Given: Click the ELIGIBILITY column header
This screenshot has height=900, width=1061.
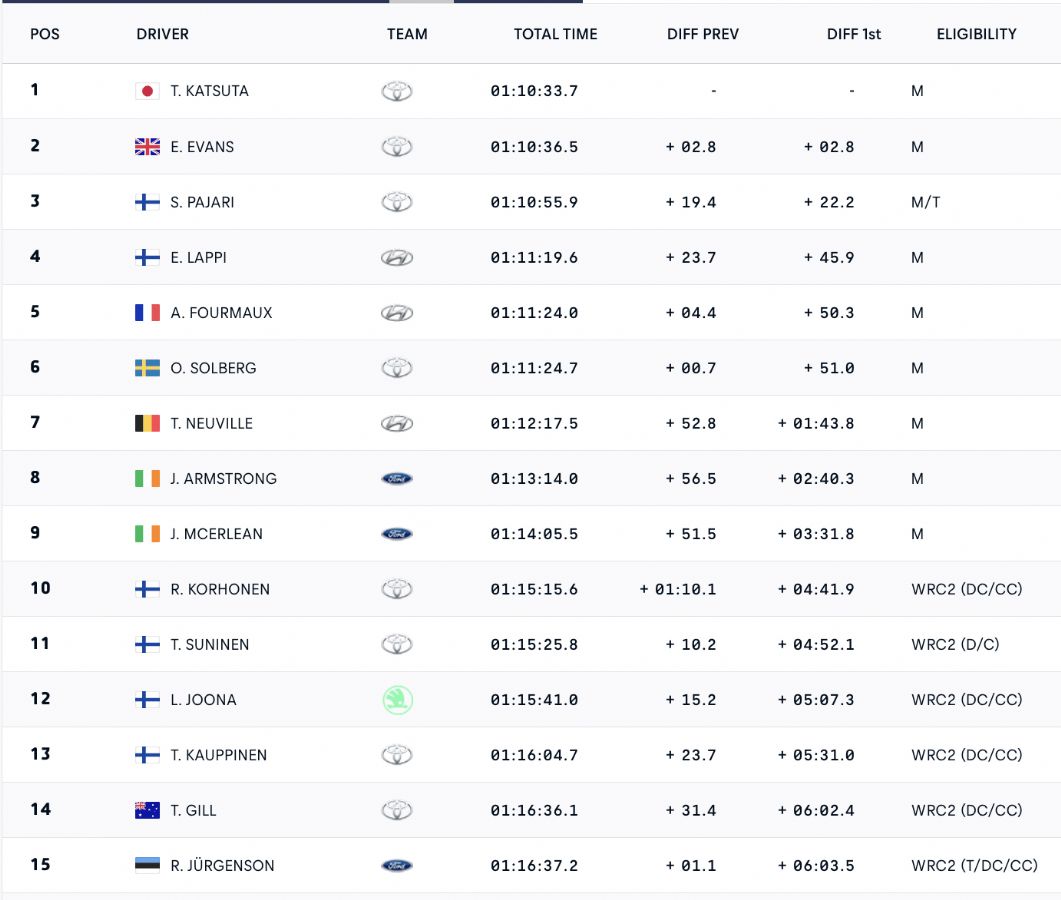Looking at the screenshot, I should pos(976,34).
